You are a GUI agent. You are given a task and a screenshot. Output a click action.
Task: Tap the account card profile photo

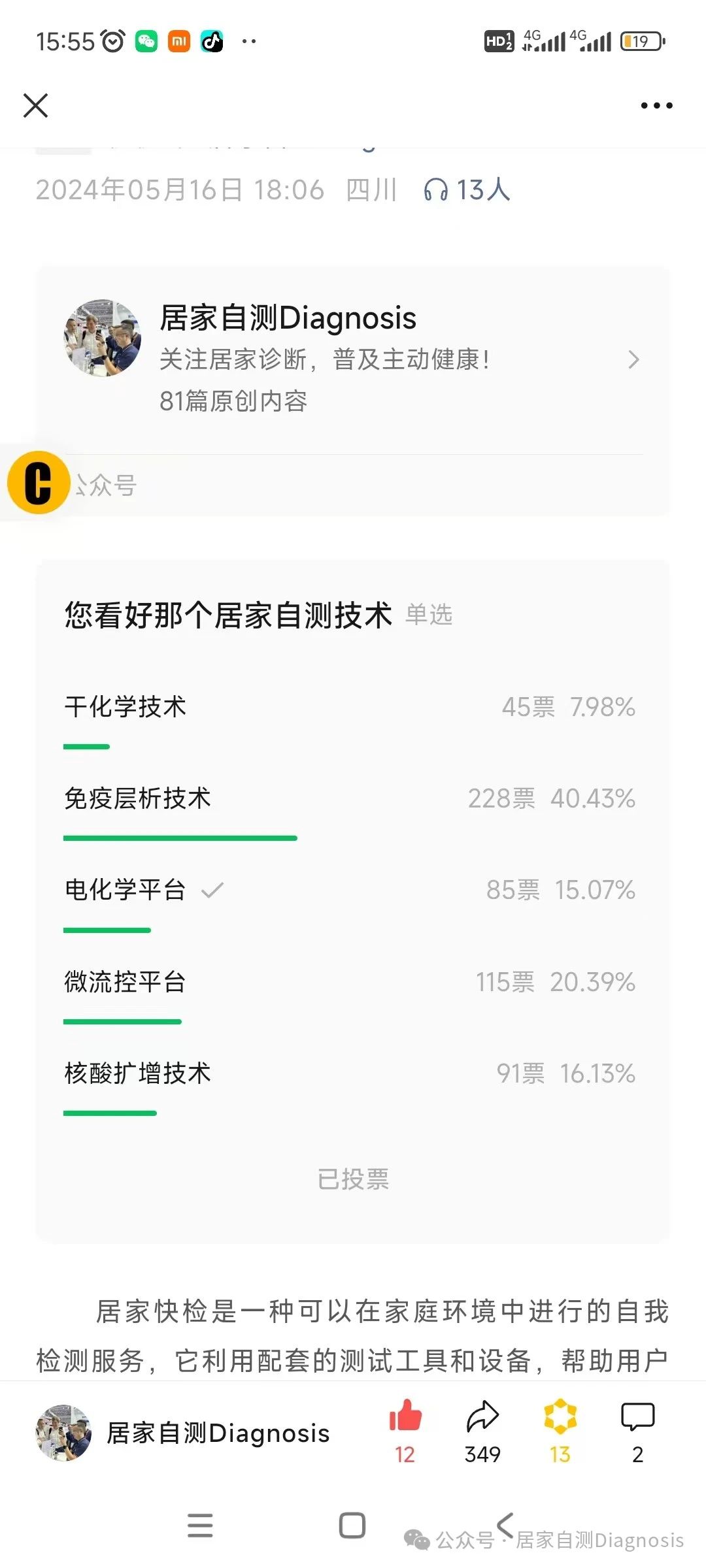[x=103, y=338]
